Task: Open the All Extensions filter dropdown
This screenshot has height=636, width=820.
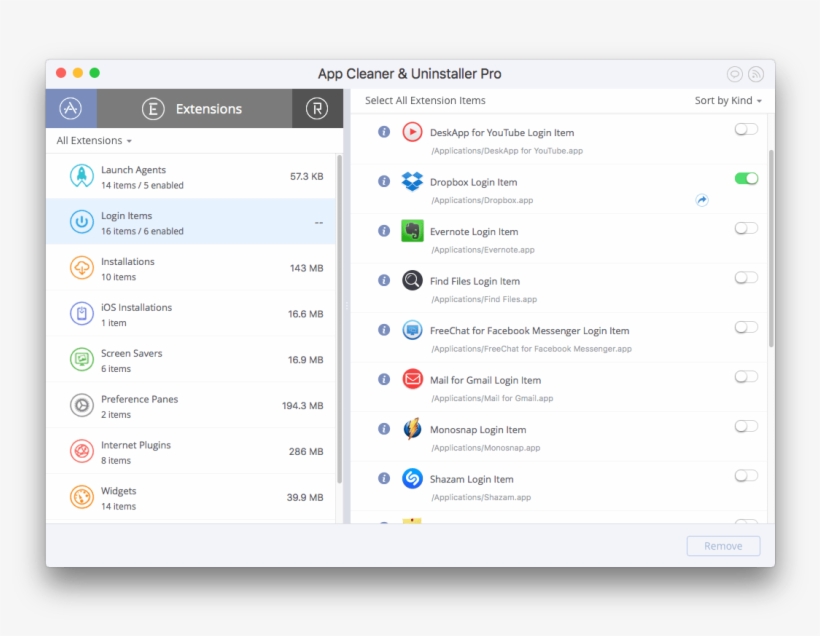Action: 94,141
